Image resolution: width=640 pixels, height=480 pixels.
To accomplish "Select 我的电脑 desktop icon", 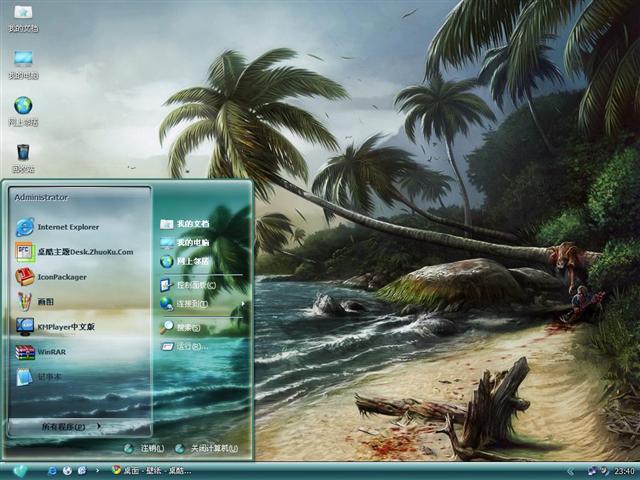I will coord(23,64).
